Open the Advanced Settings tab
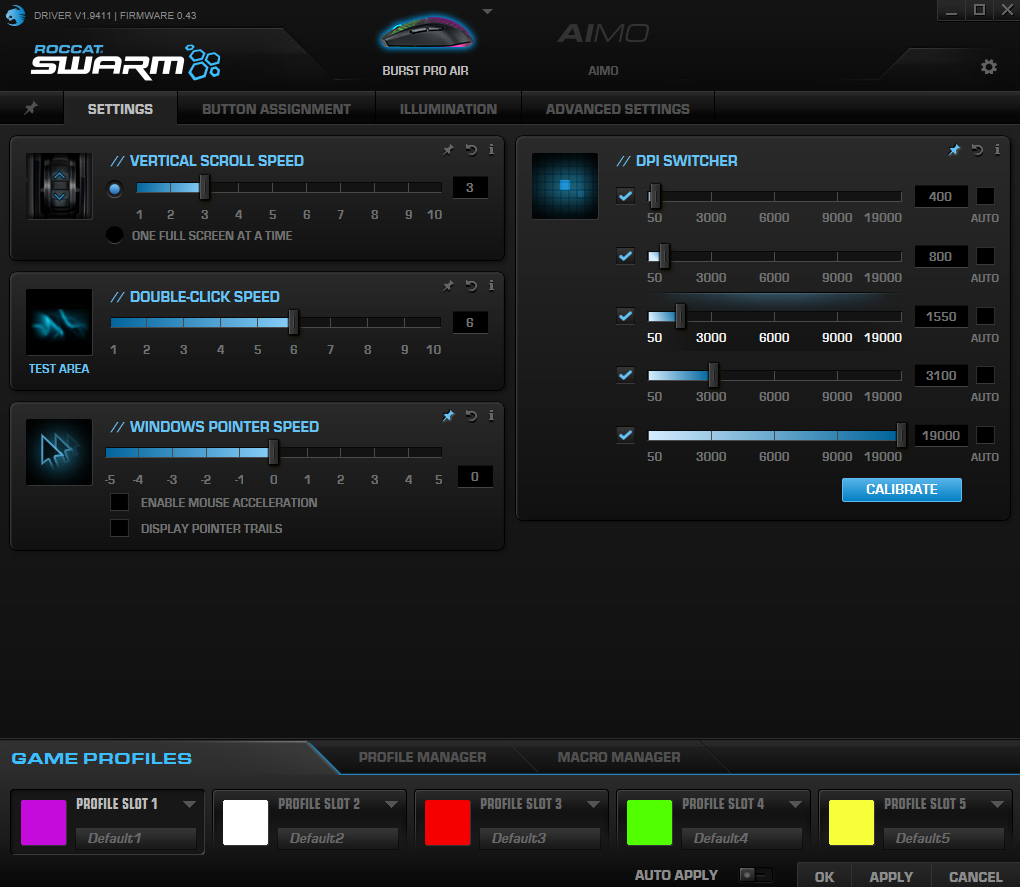Screen dimensions: 1020x887 [617, 109]
